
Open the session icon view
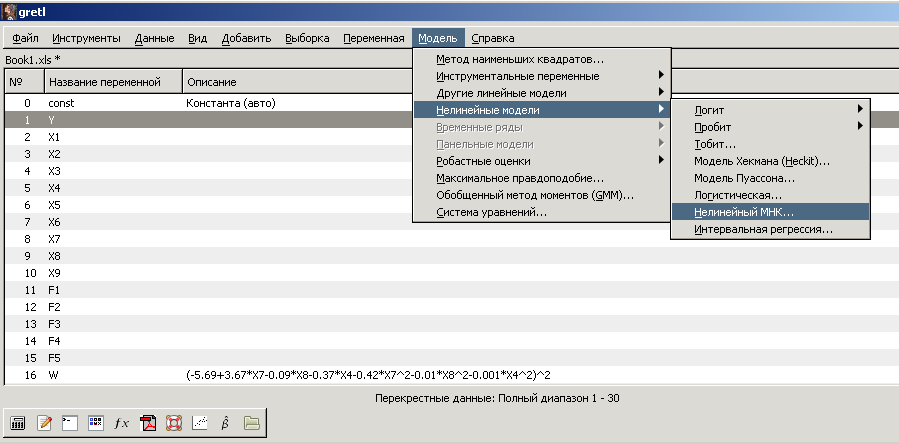pyautogui.click(x=96, y=423)
